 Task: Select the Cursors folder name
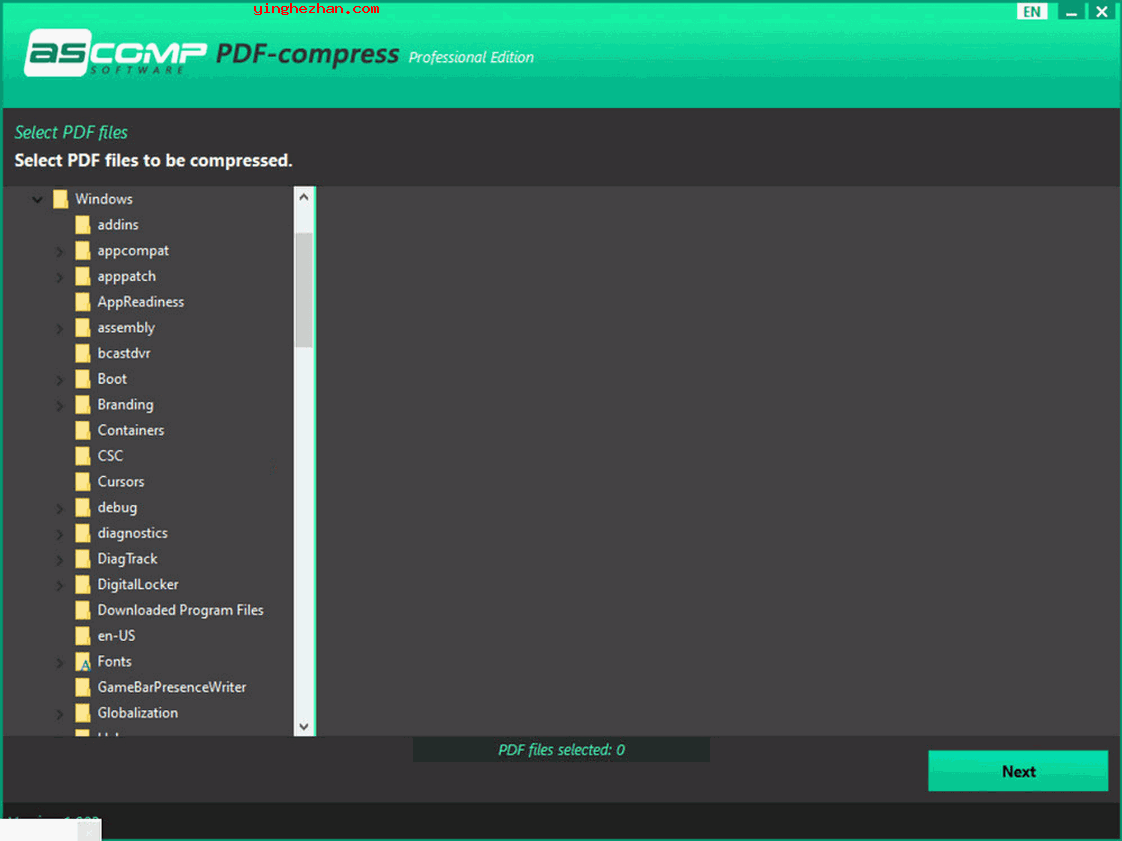[x=121, y=482]
